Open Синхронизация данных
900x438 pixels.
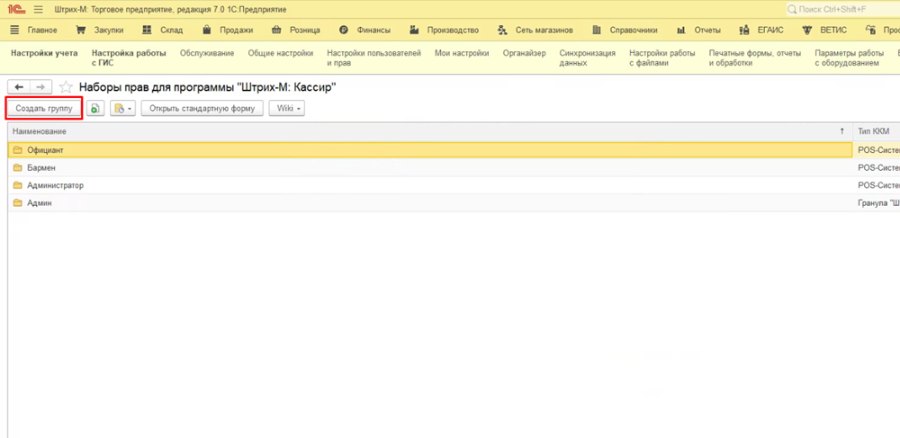point(588,58)
